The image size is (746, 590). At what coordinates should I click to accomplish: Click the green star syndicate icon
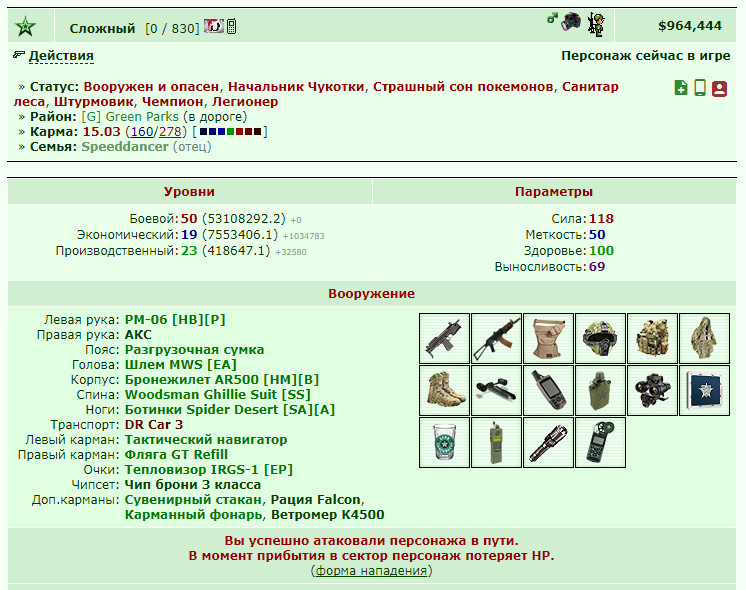pos(25,26)
